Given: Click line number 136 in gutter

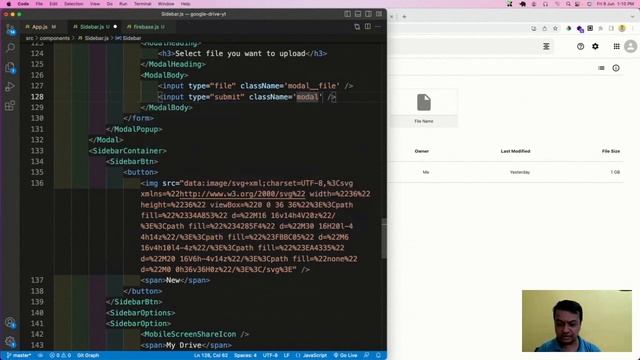Looking at the screenshot, I should click(37, 183).
